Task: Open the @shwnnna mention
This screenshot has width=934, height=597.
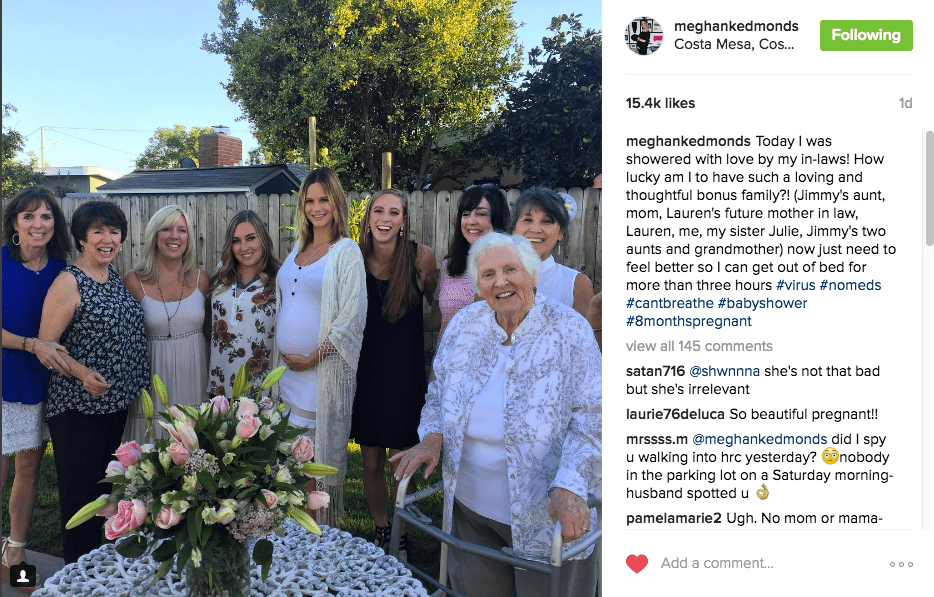Action: 724,371
